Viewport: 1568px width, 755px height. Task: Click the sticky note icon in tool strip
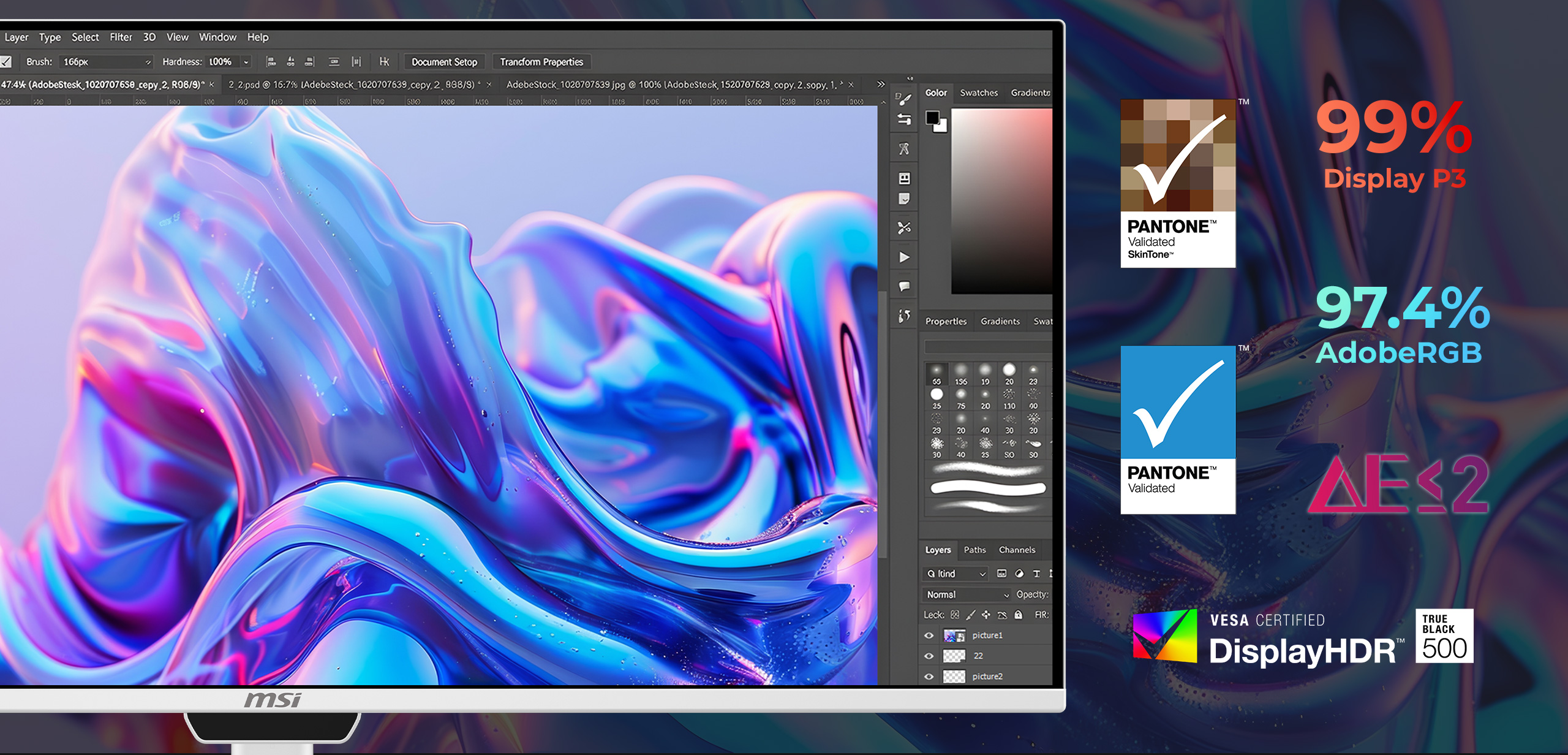[904, 199]
